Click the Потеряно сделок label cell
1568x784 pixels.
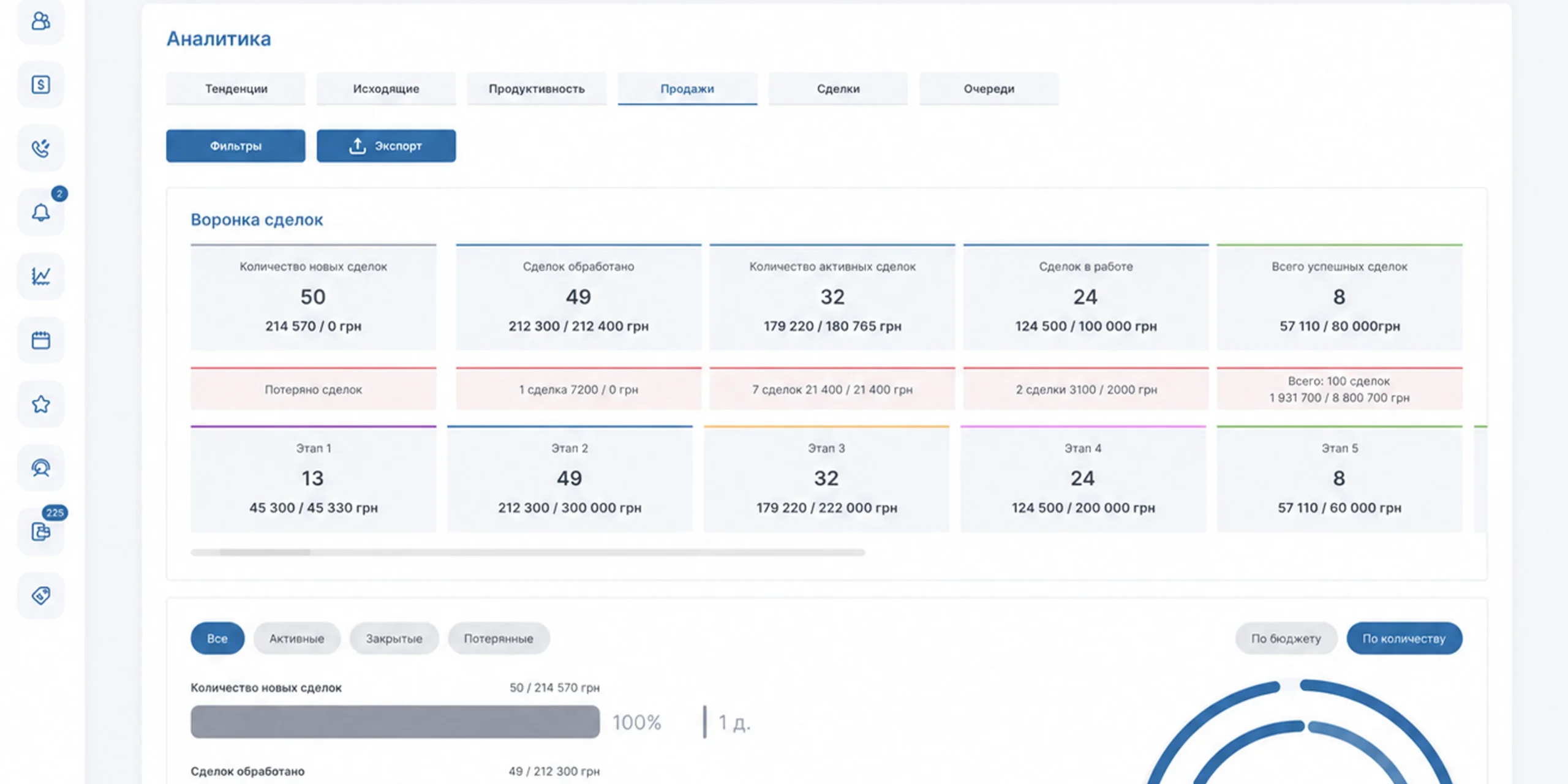[313, 388]
